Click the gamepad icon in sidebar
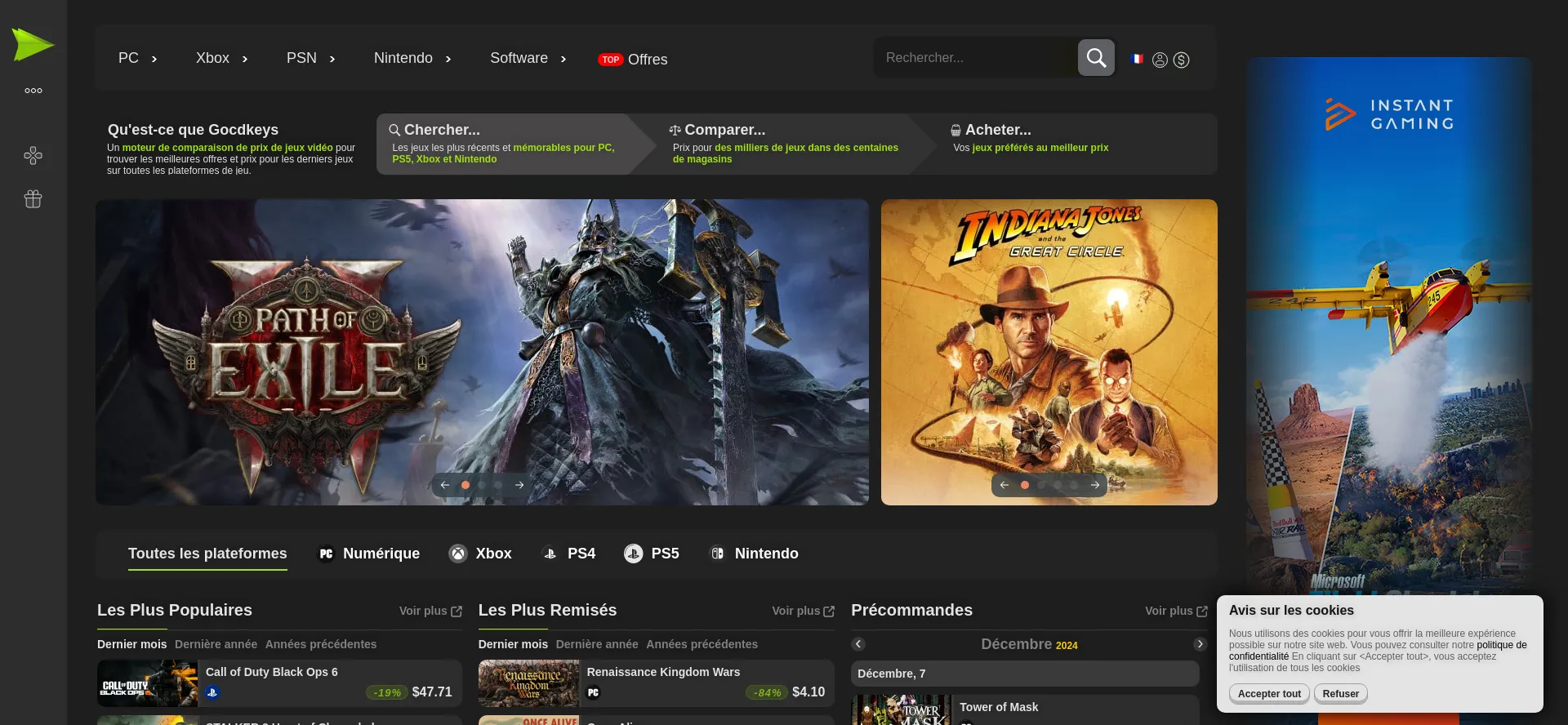The width and height of the screenshot is (1568, 725). coord(33,156)
